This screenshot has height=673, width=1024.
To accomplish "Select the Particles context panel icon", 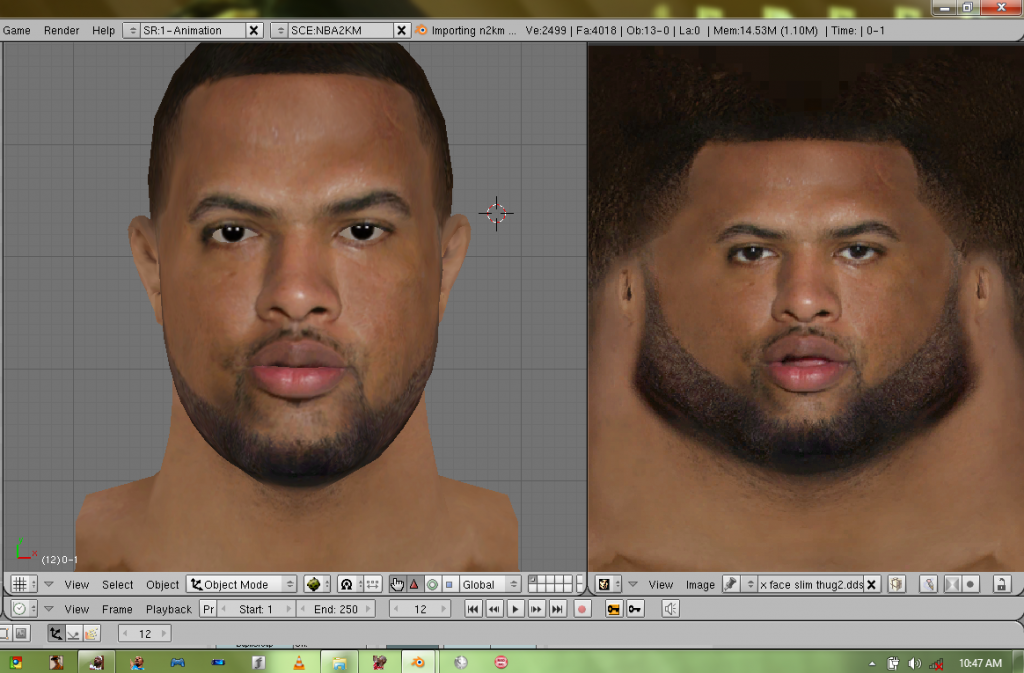I will (x=91, y=633).
